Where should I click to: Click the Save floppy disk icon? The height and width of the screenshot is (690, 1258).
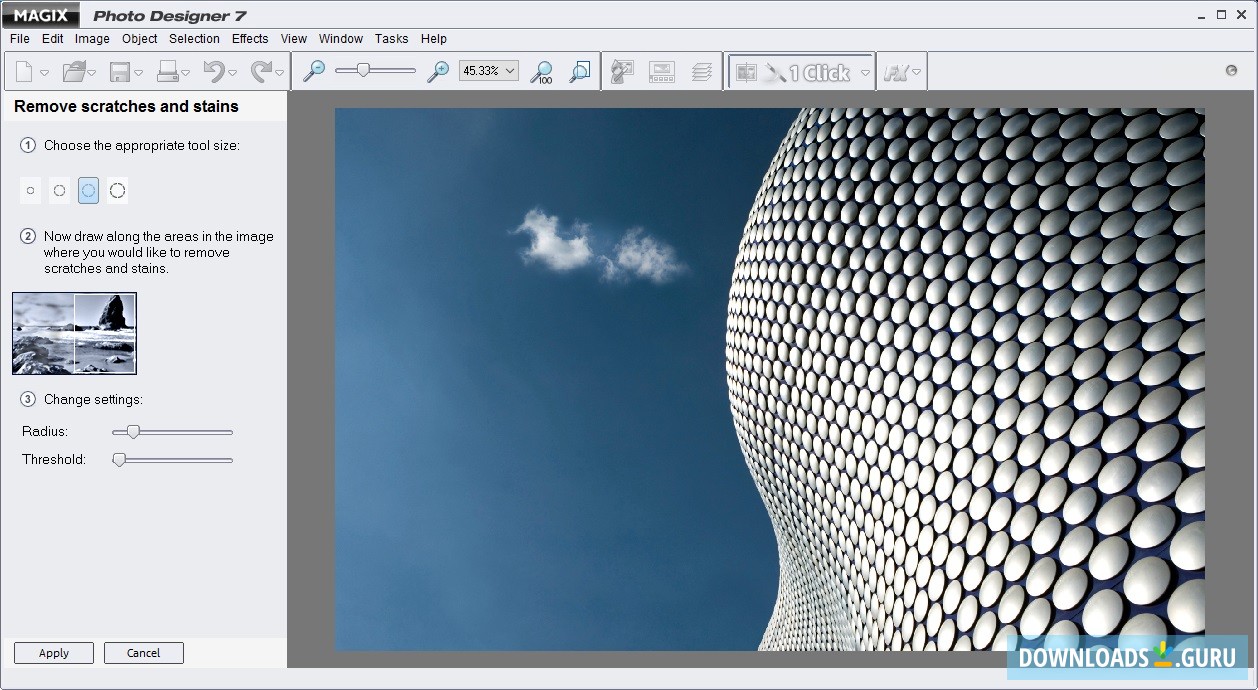[x=120, y=72]
